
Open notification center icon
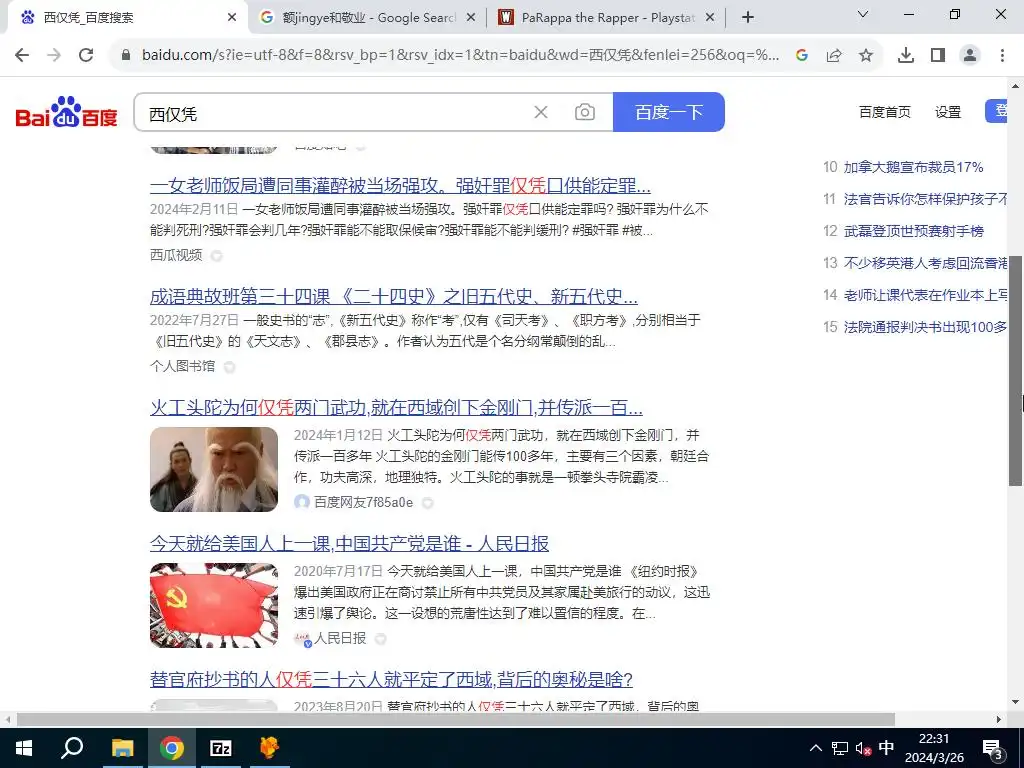[x=993, y=749]
